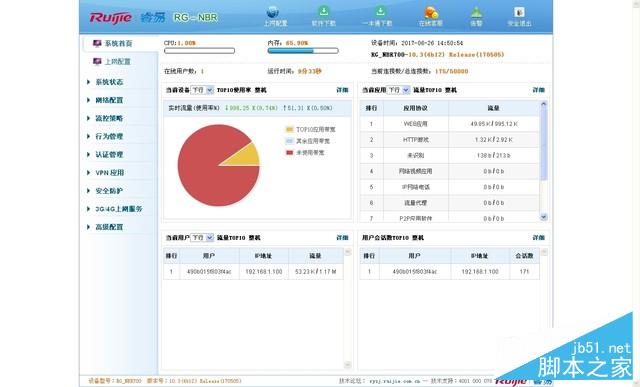Image resolution: width=640 pixels, height=387 pixels.
Task: Expand the 网络配置 sidebar section
Action: pyautogui.click(x=109, y=100)
